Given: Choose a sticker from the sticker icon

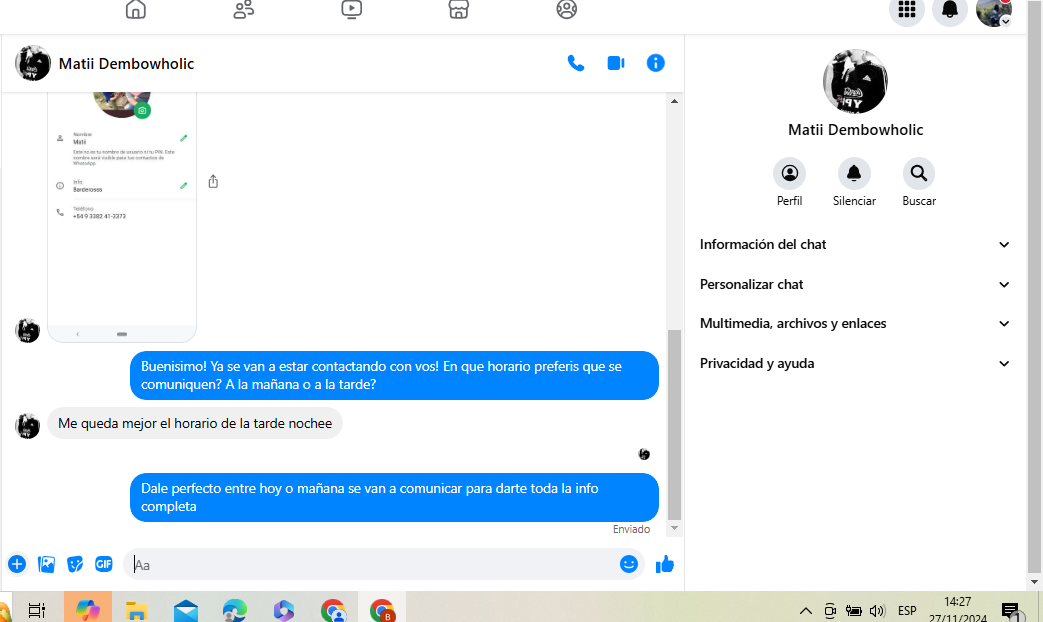Looking at the screenshot, I should pos(75,564).
